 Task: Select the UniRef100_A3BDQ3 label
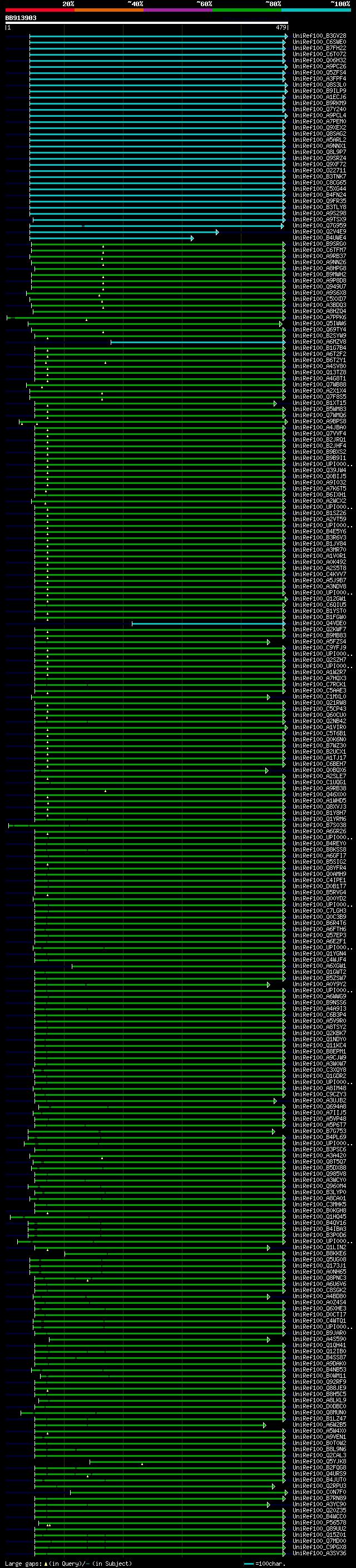coord(319,305)
